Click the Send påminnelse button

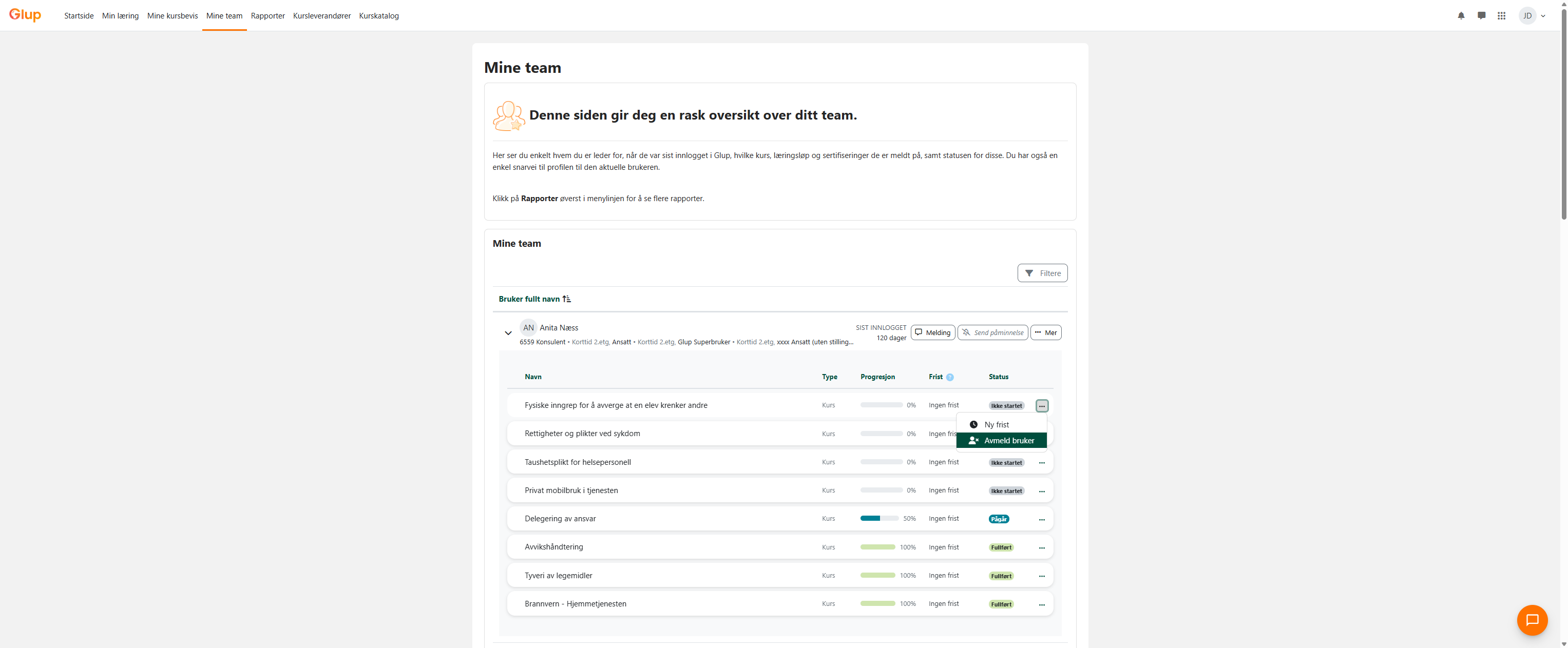pyautogui.click(x=992, y=332)
